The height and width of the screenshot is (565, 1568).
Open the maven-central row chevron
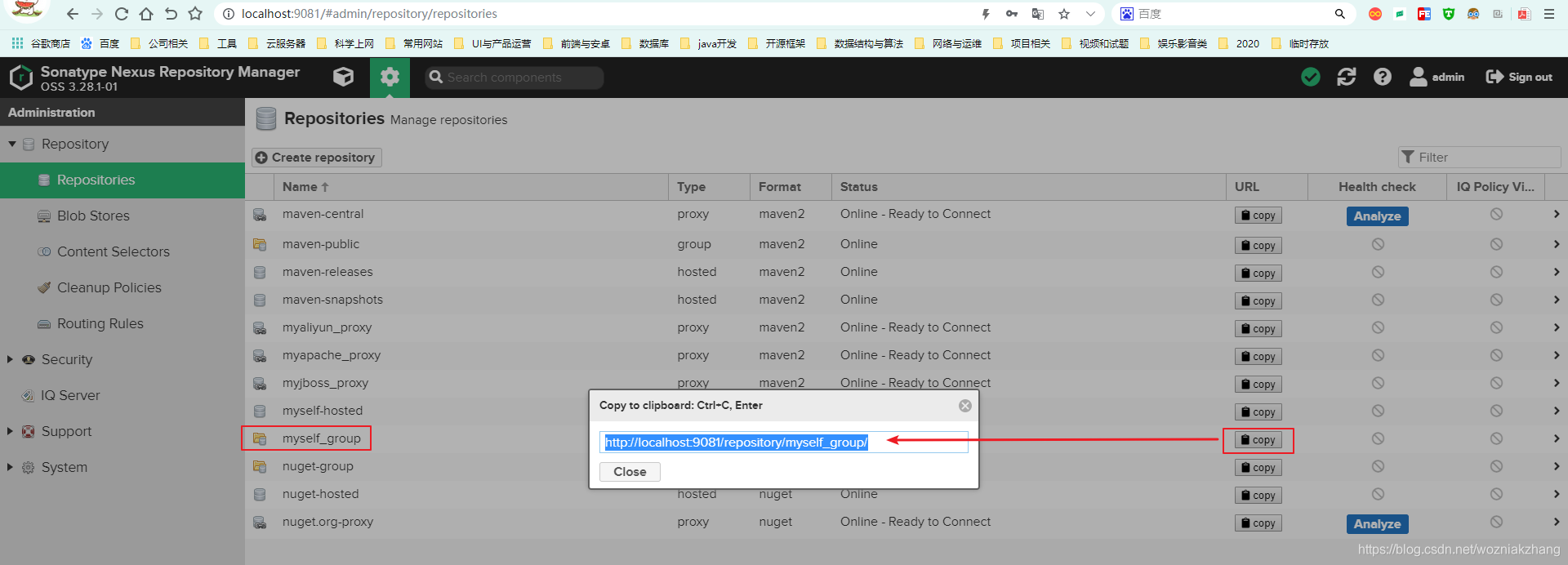(x=1557, y=214)
